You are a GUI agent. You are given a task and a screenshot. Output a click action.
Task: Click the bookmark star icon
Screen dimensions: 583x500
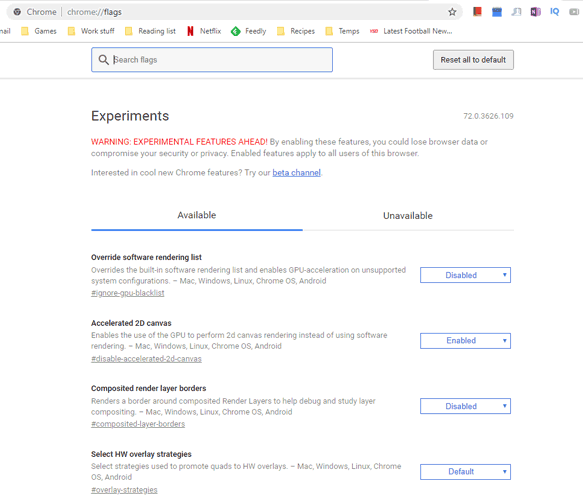click(x=452, y=12)
